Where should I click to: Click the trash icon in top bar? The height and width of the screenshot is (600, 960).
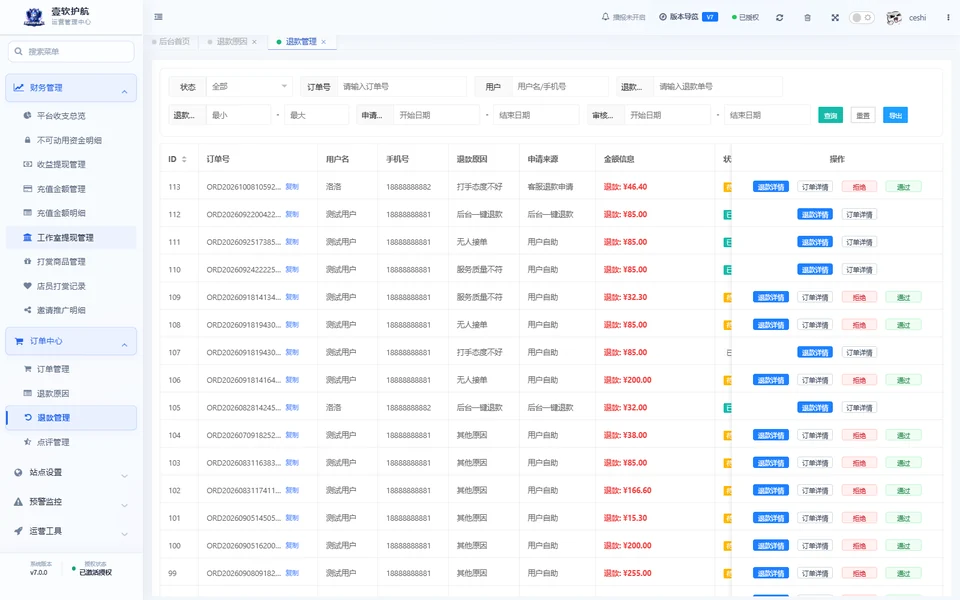point(807,18)
